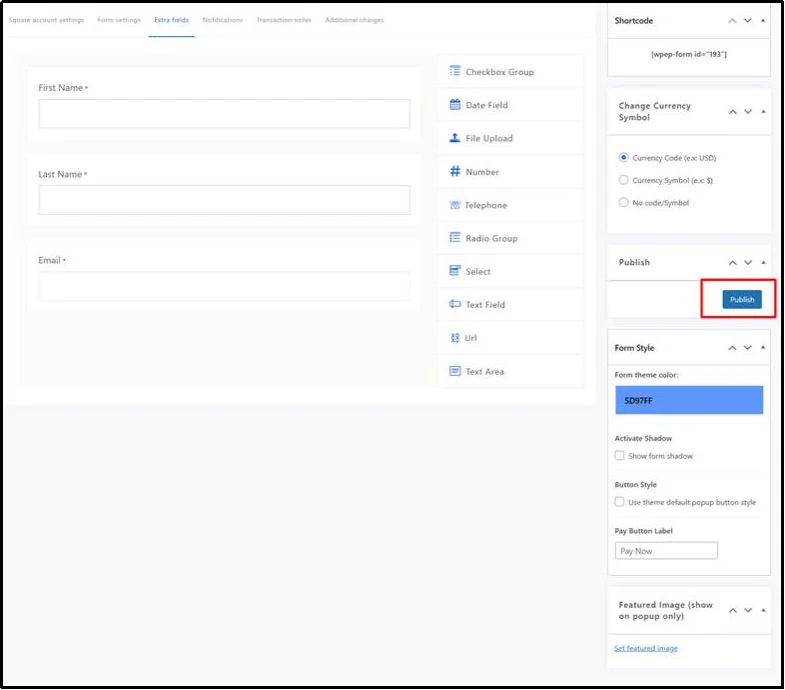Move Featured Image panel down
This screenshot has height=690, width=785.
pos(748,610)
